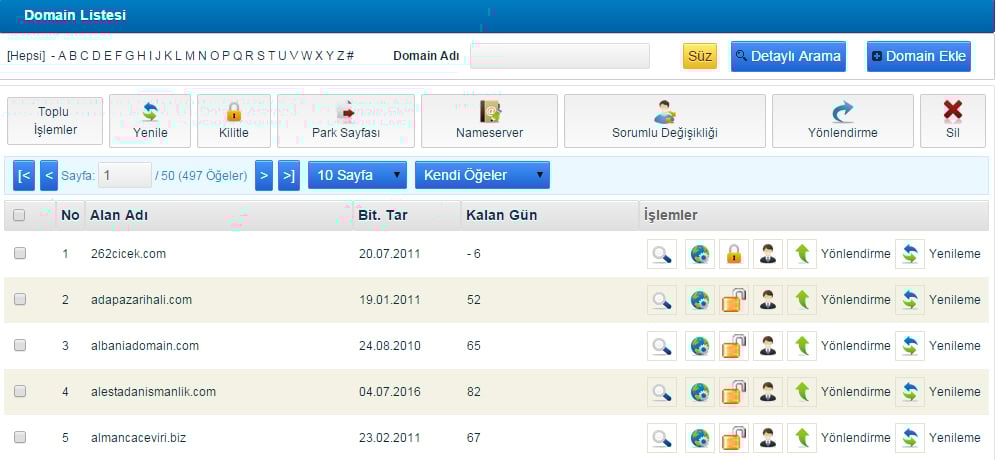Click green arrow forwarding icon for 262cicek.com

(x=802, y=254)
